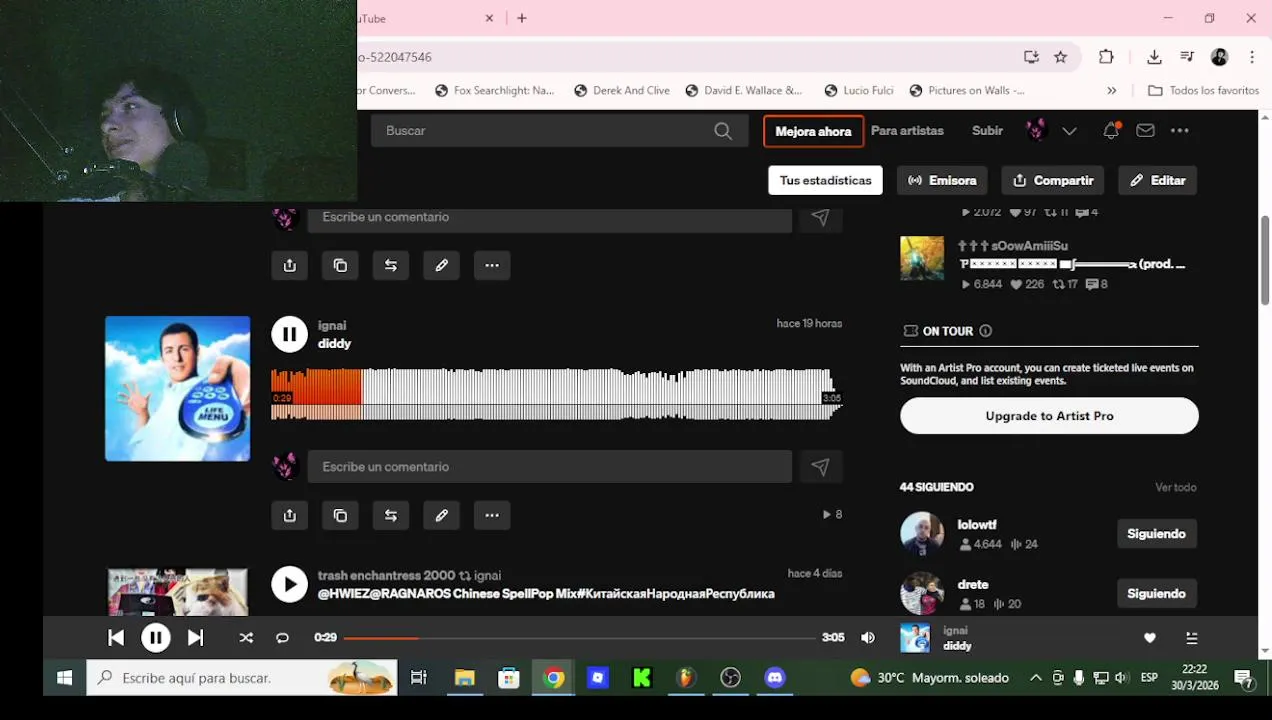Open the next-up queue icon

[x=1191, y=638]
